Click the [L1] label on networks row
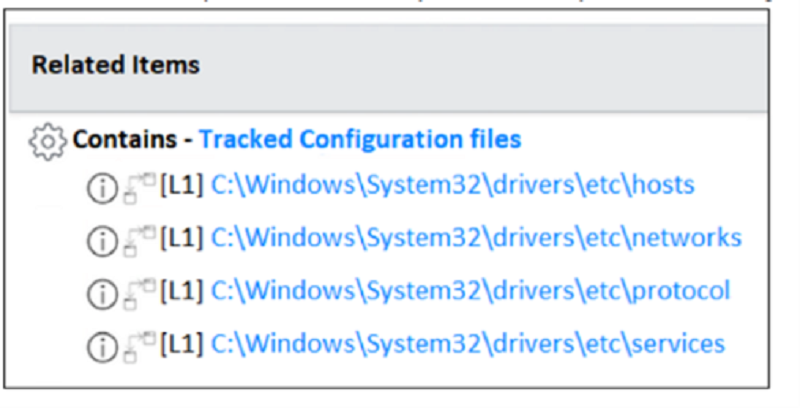800x408 pixels. pyautogui.click(x=181, y=239)
